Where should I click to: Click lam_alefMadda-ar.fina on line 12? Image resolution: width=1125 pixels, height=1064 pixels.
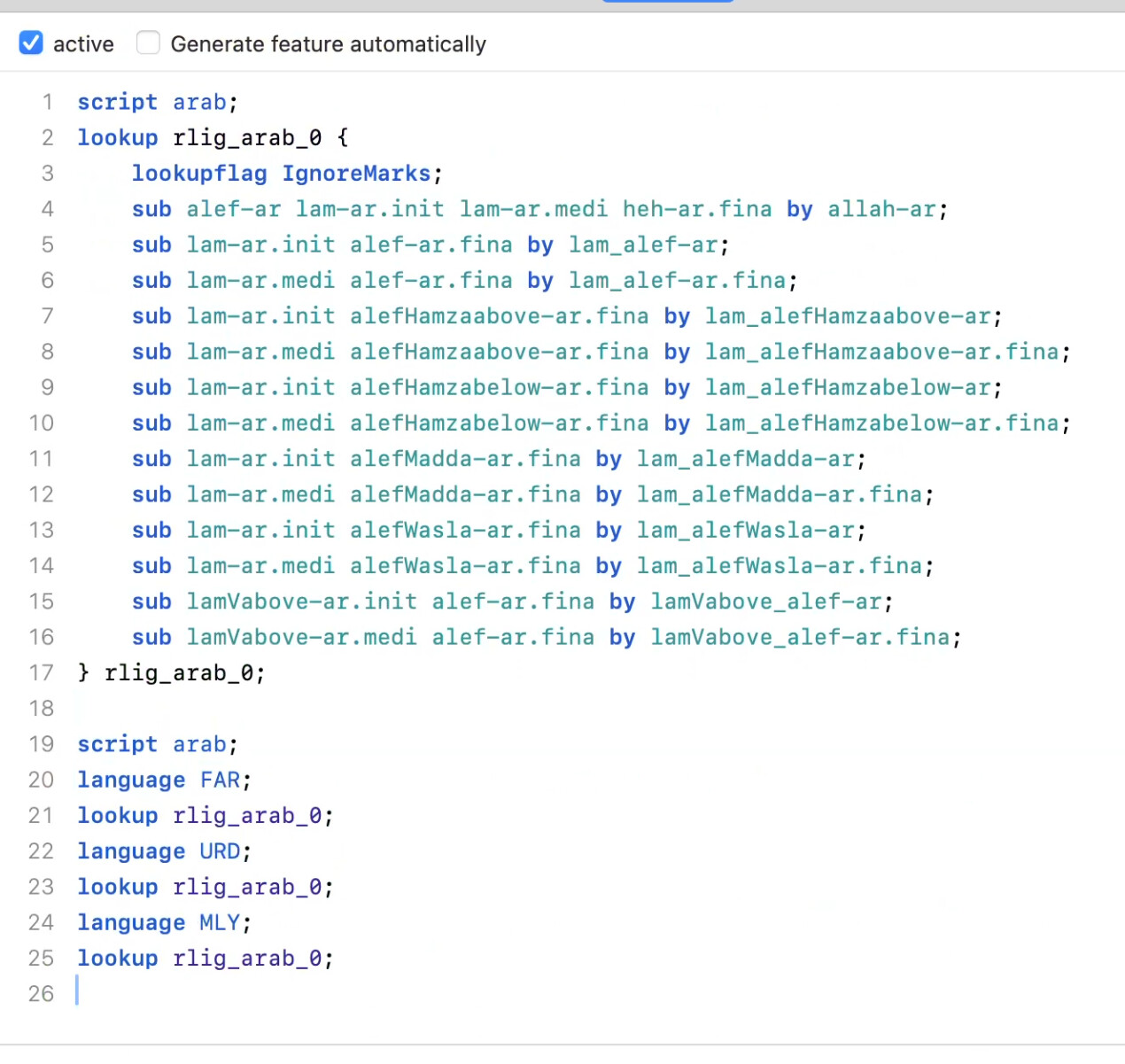coord(779,494)
